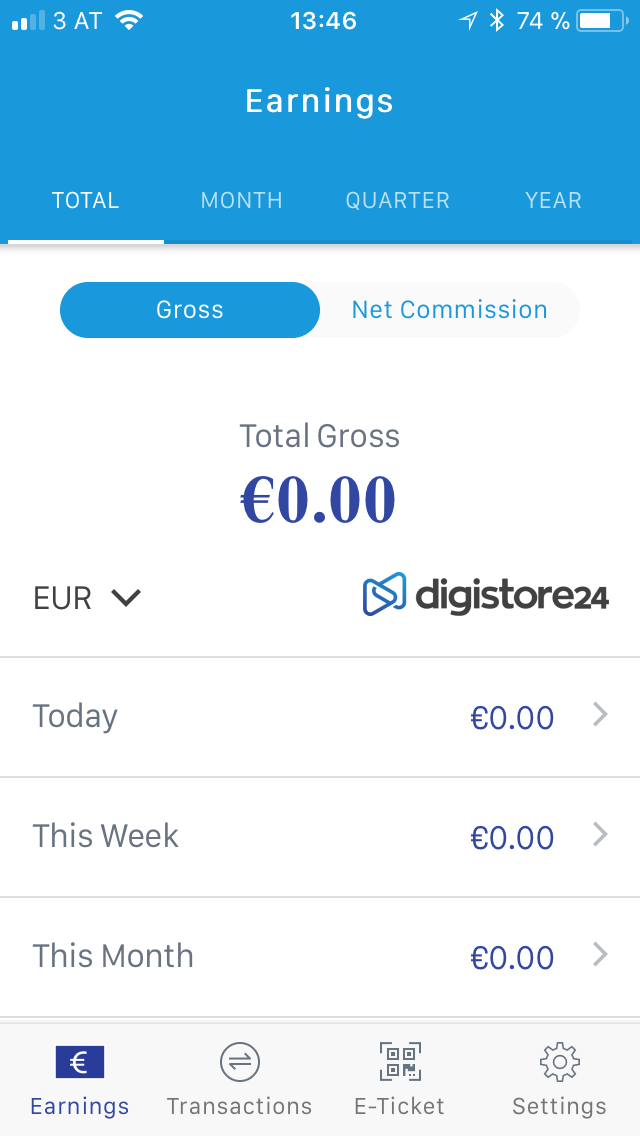Open the Transactions arrows icon
Image resolution: width=640 pixels, height=1136 pixels.
(x=240, y=1062)
